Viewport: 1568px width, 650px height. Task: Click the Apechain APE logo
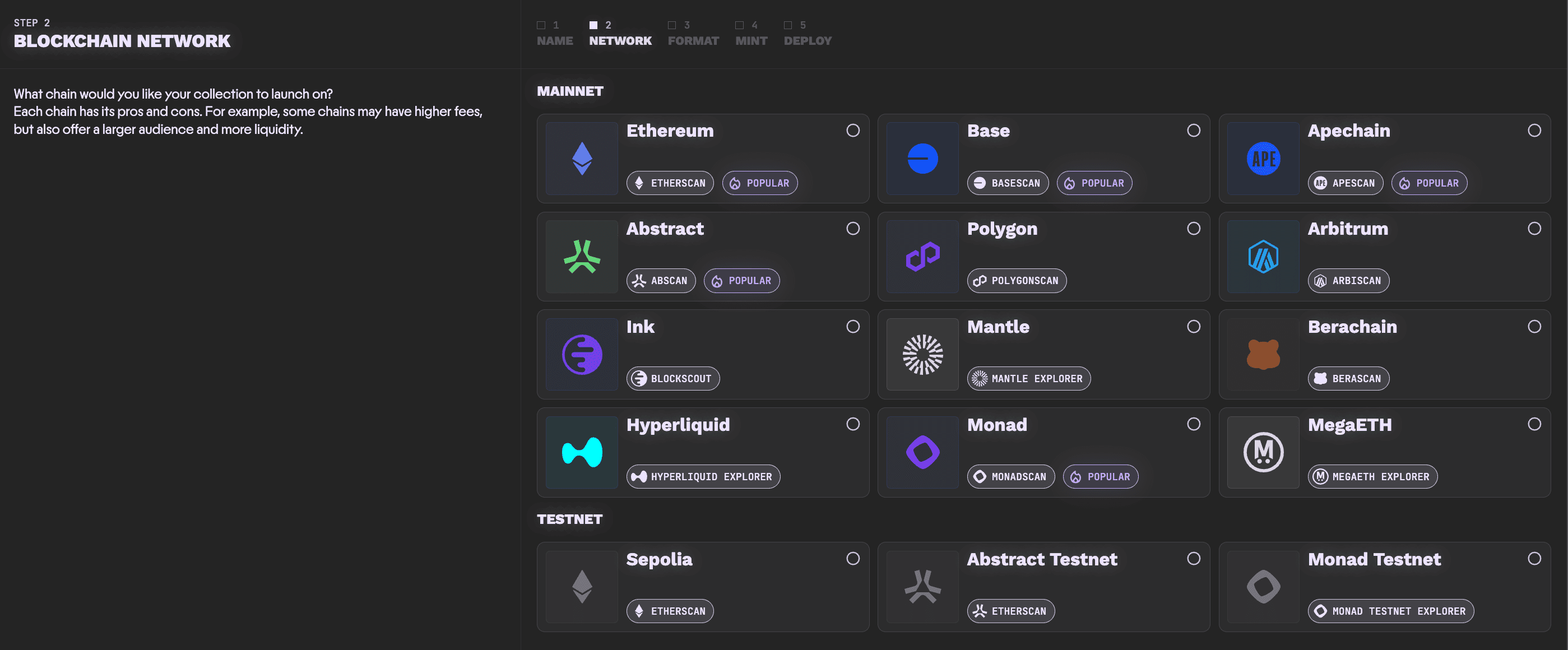pos(1263,159)
